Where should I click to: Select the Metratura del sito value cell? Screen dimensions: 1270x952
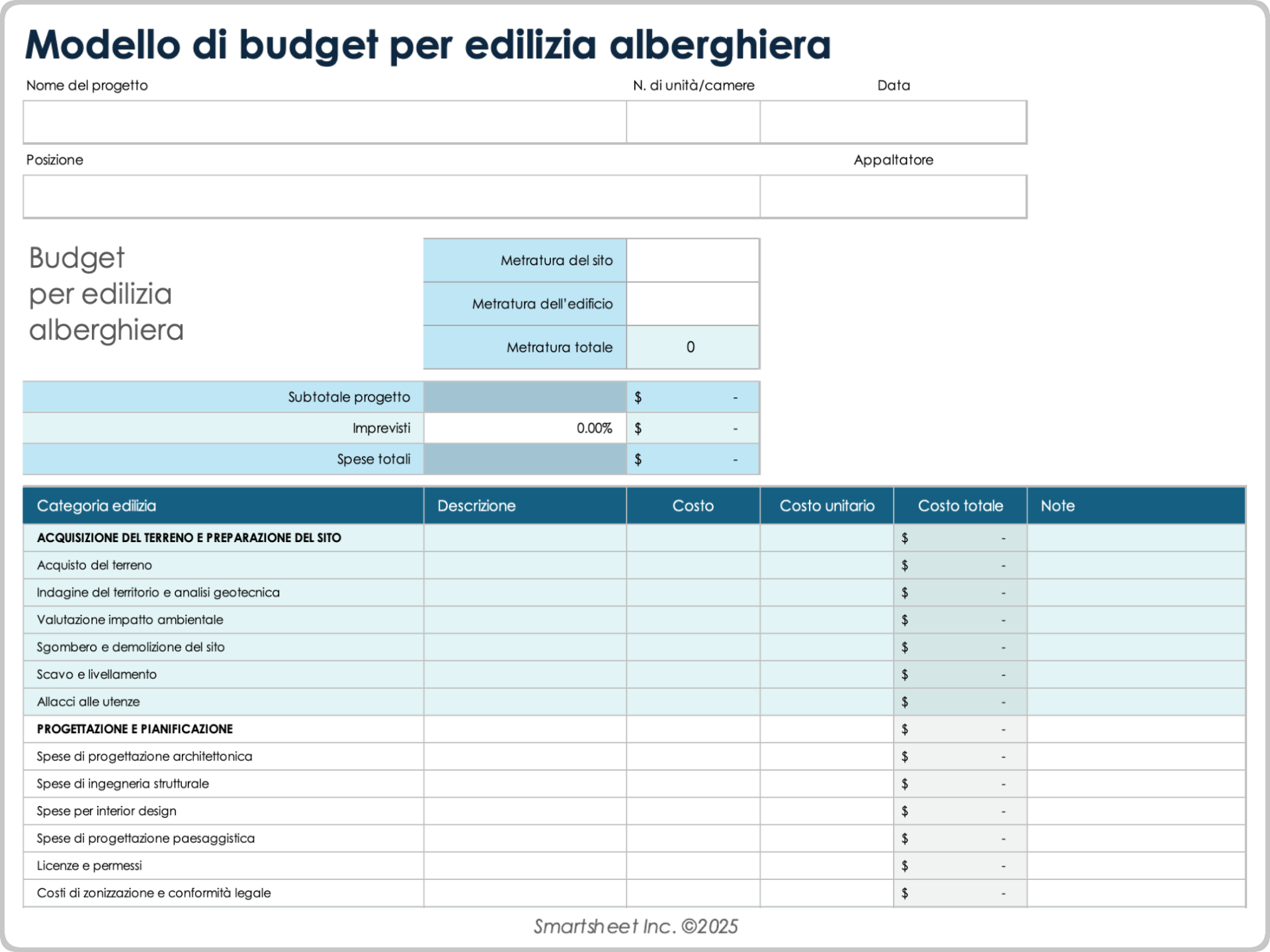tap(693, 260)
